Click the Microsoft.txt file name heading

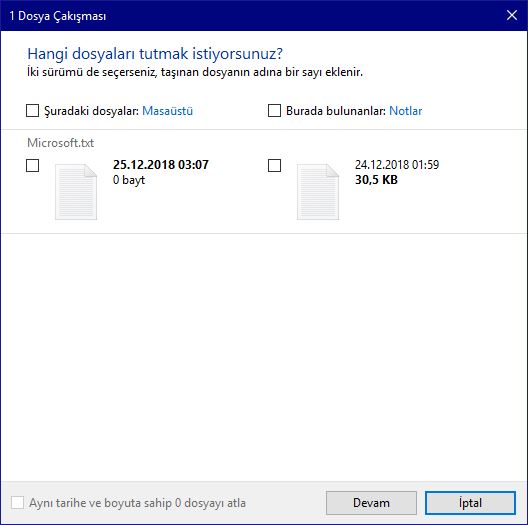[x=61, y=143]
